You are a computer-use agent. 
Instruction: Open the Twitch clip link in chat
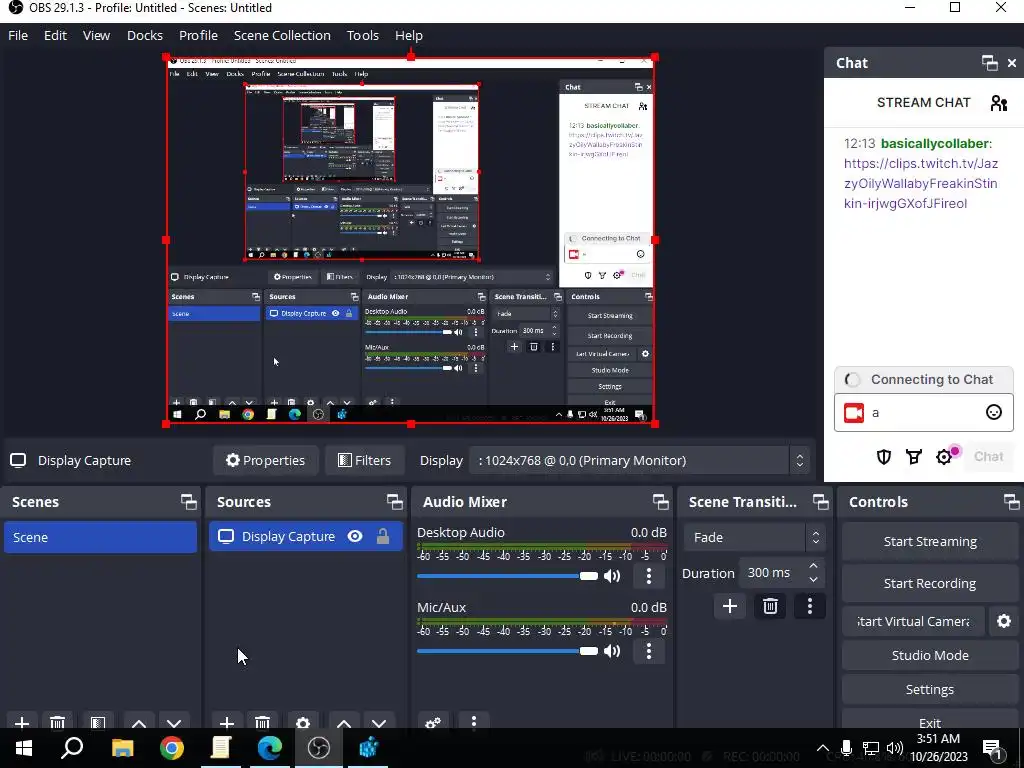point(921,184)
